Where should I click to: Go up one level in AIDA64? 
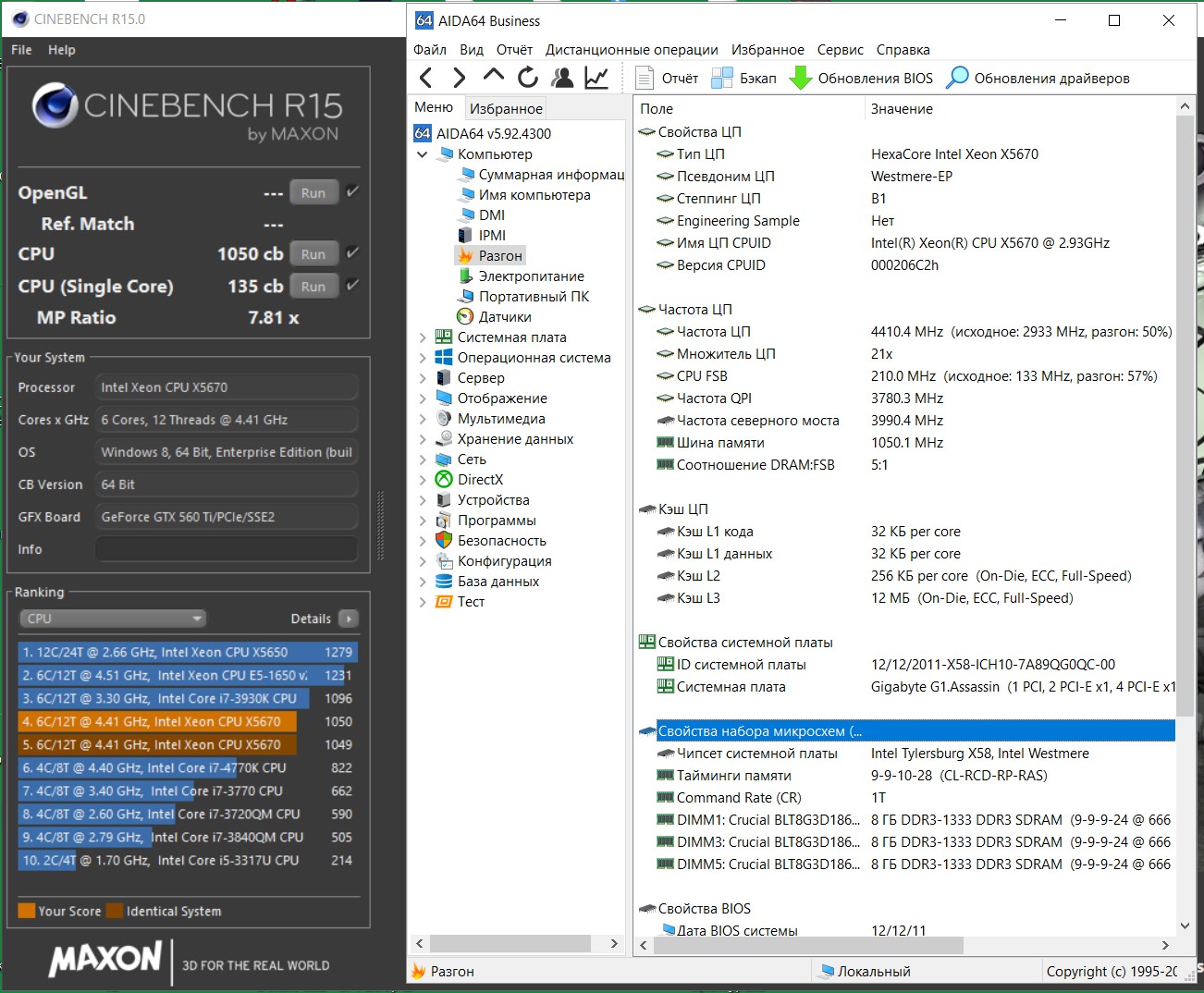click(494, 76)
